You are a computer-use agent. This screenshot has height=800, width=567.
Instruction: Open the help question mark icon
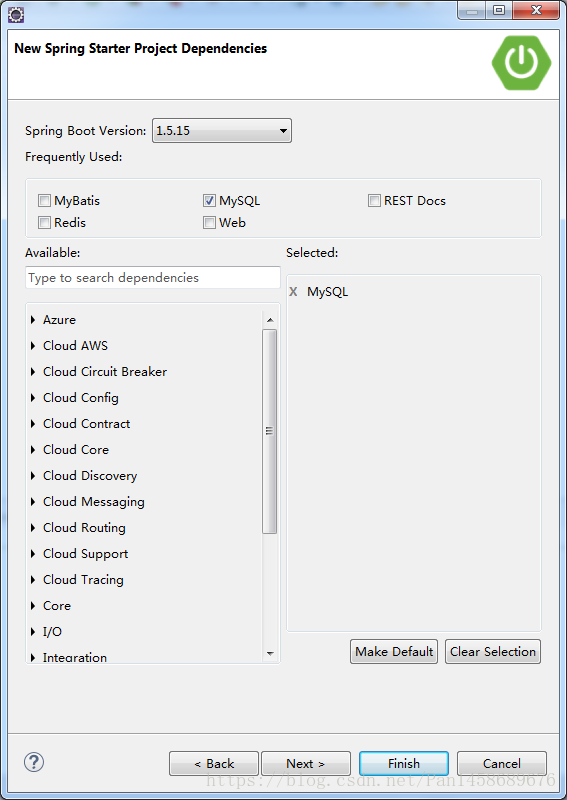34,762
